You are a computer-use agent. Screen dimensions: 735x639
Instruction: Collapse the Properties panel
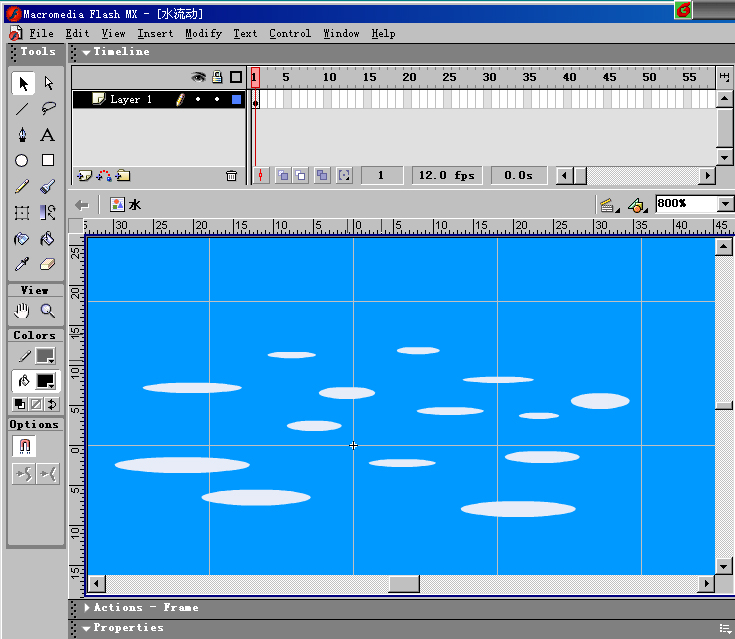[86, 628]
